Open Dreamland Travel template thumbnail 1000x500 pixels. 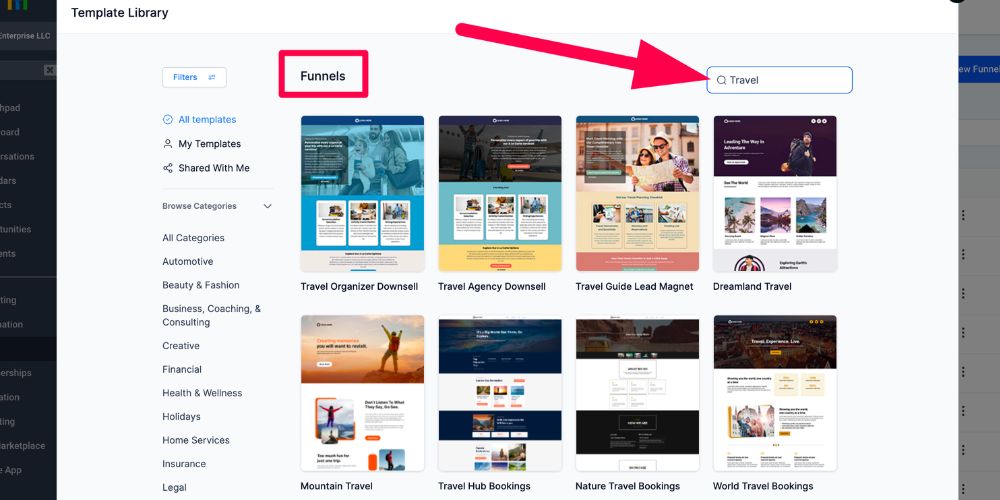775,194
